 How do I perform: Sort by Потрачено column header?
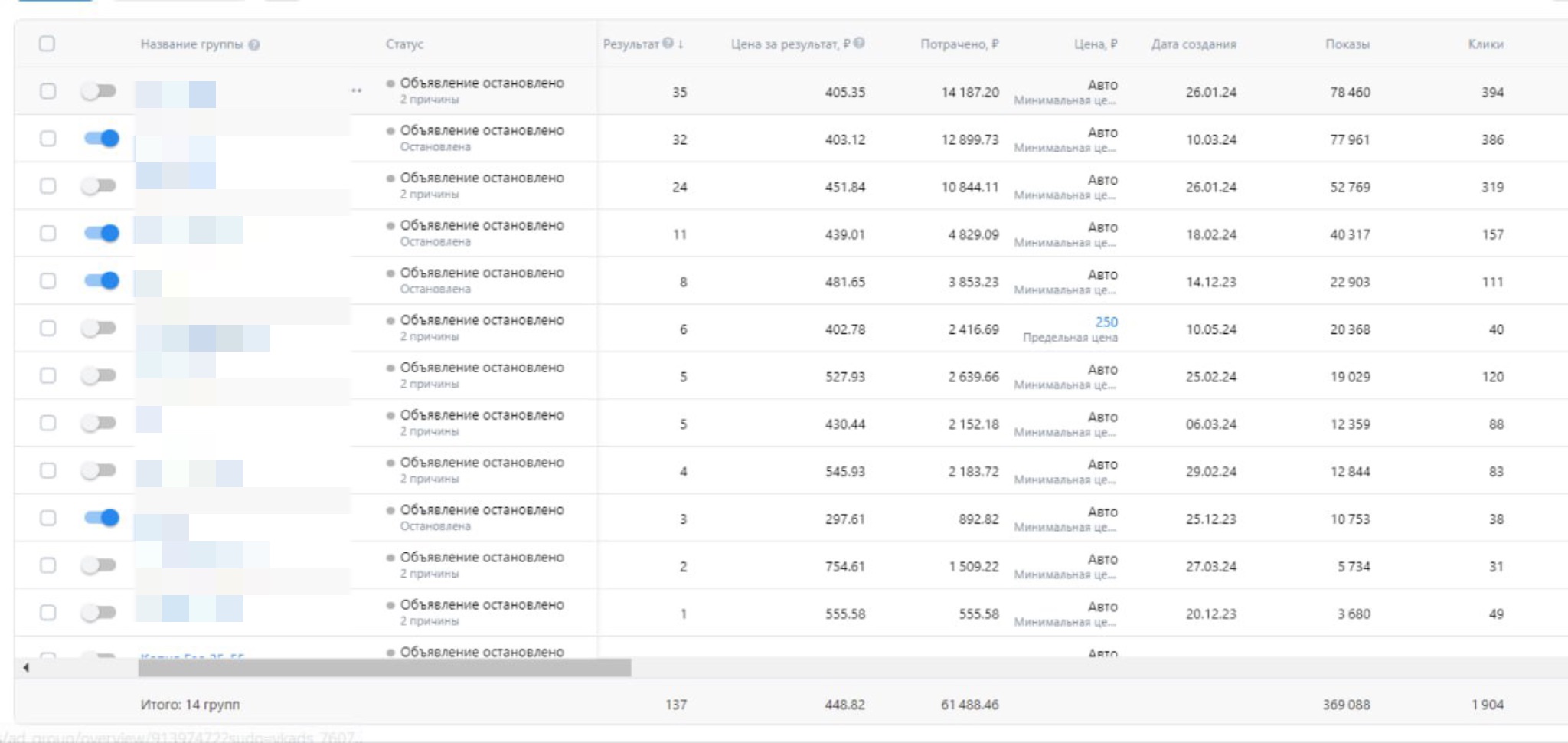[x=959, y=44]
